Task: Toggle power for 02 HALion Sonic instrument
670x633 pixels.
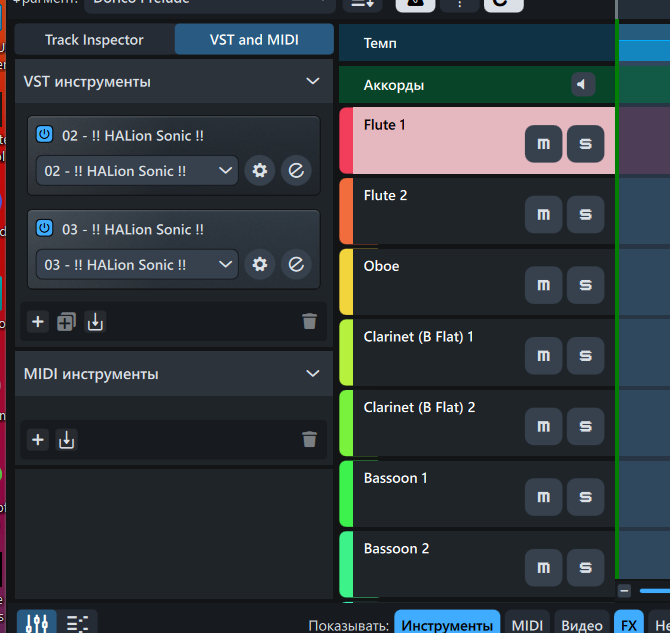Action: coord(44,134)
